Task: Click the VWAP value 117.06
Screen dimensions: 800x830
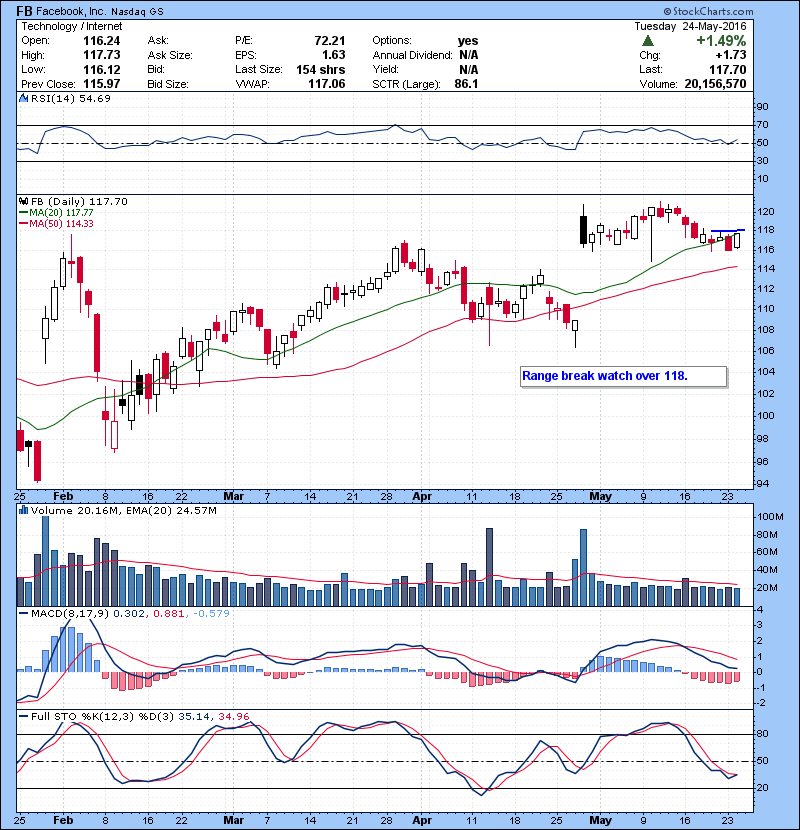Action: 327,84
